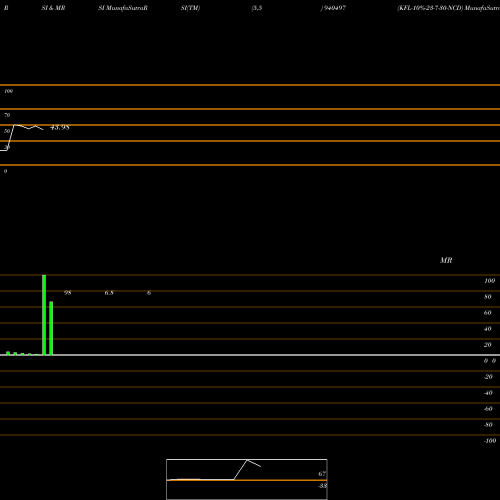This screenshot has width=500, height=500.
Task: Click the second-tallest green MR bar
Action: [x=51, y=328]
